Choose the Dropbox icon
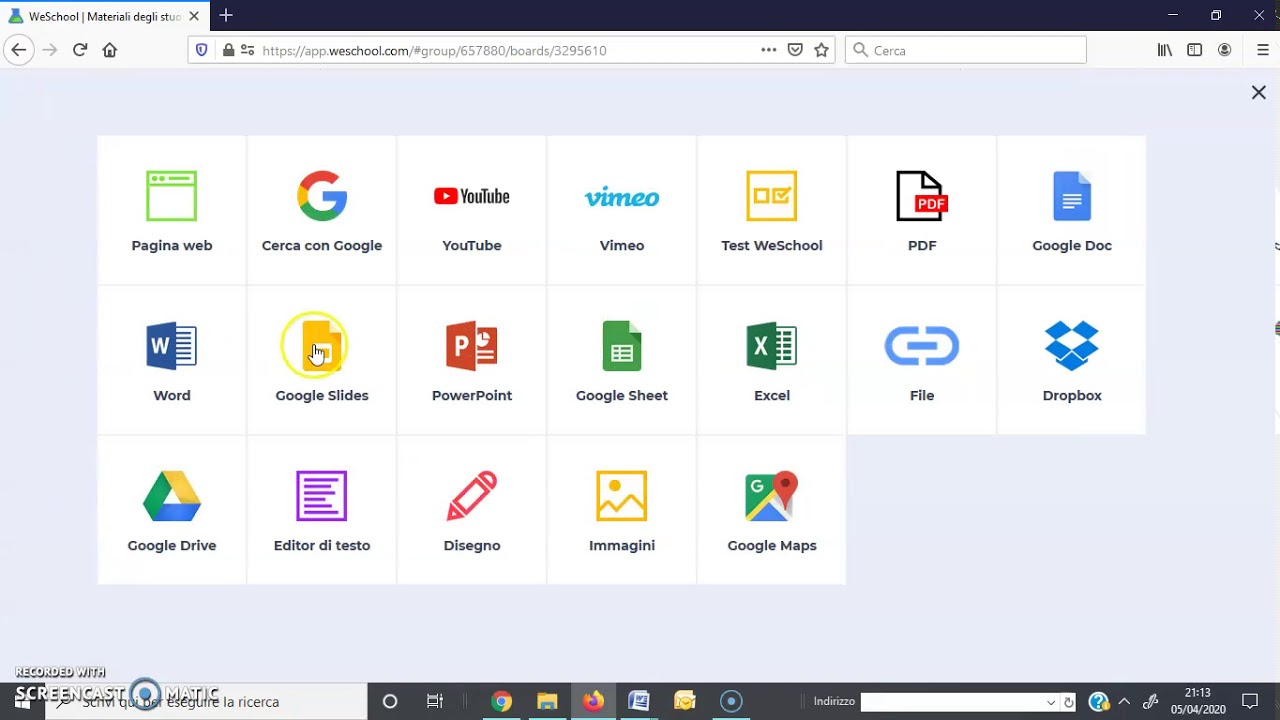1280x720 pixels. [1072, 346]
